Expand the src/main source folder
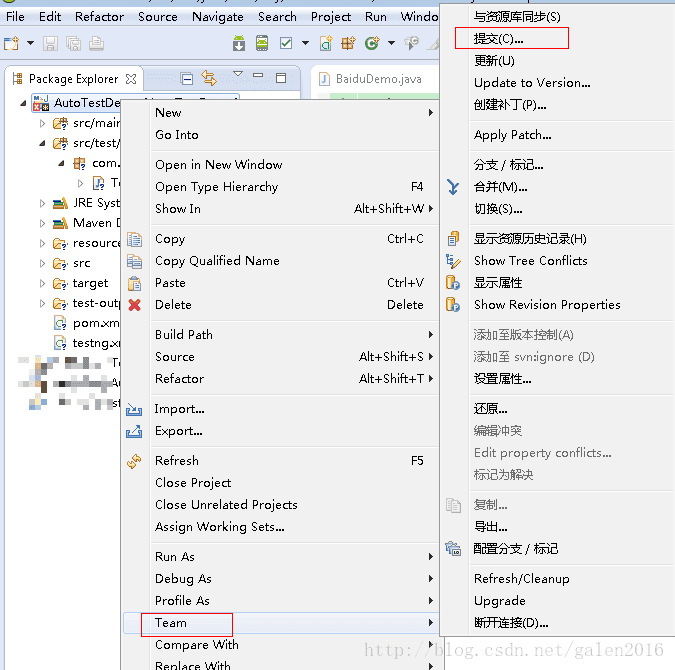 pyautogui.click(x=42, y=124)
